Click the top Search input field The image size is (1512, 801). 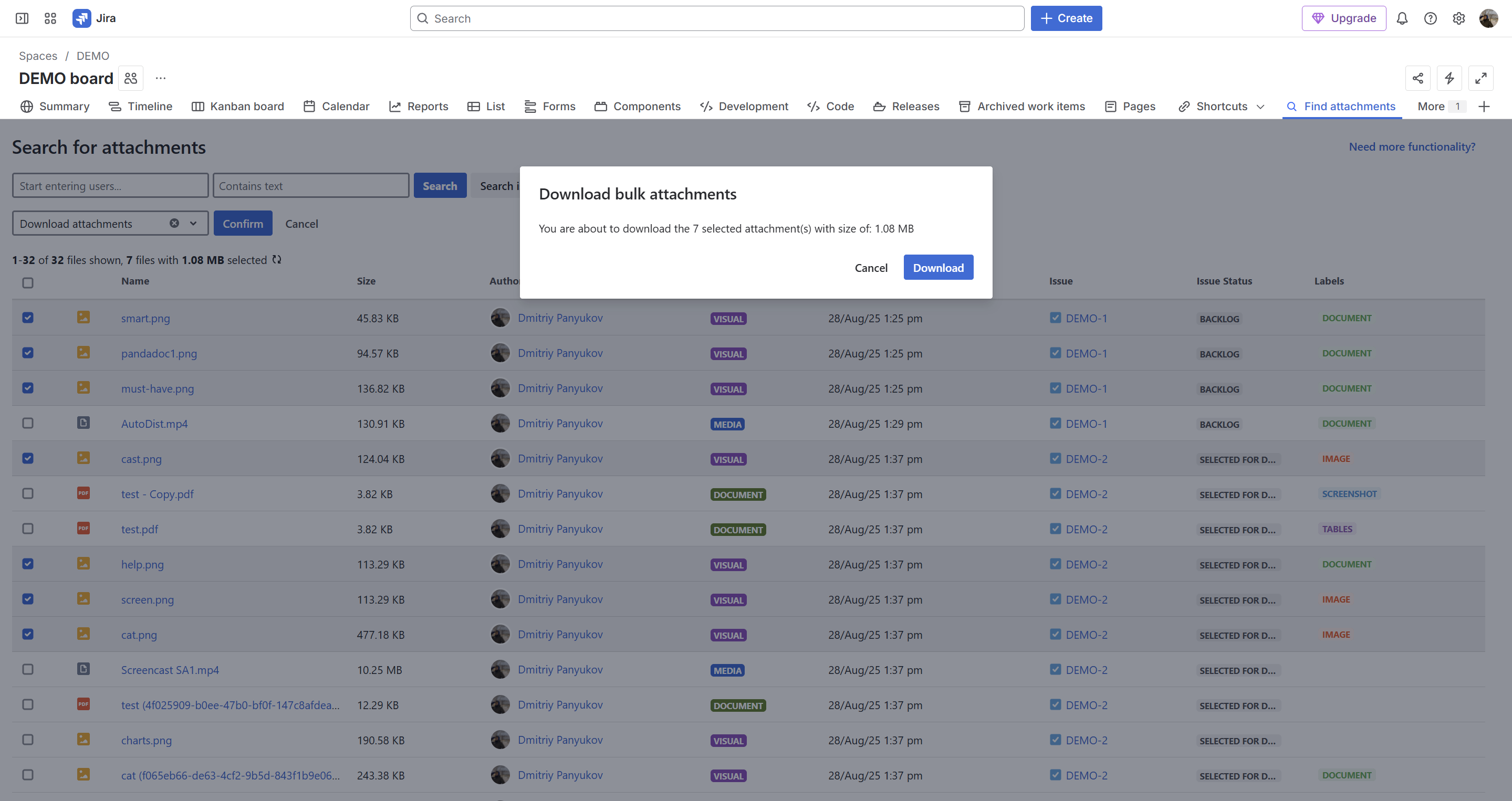pos(716,18)
